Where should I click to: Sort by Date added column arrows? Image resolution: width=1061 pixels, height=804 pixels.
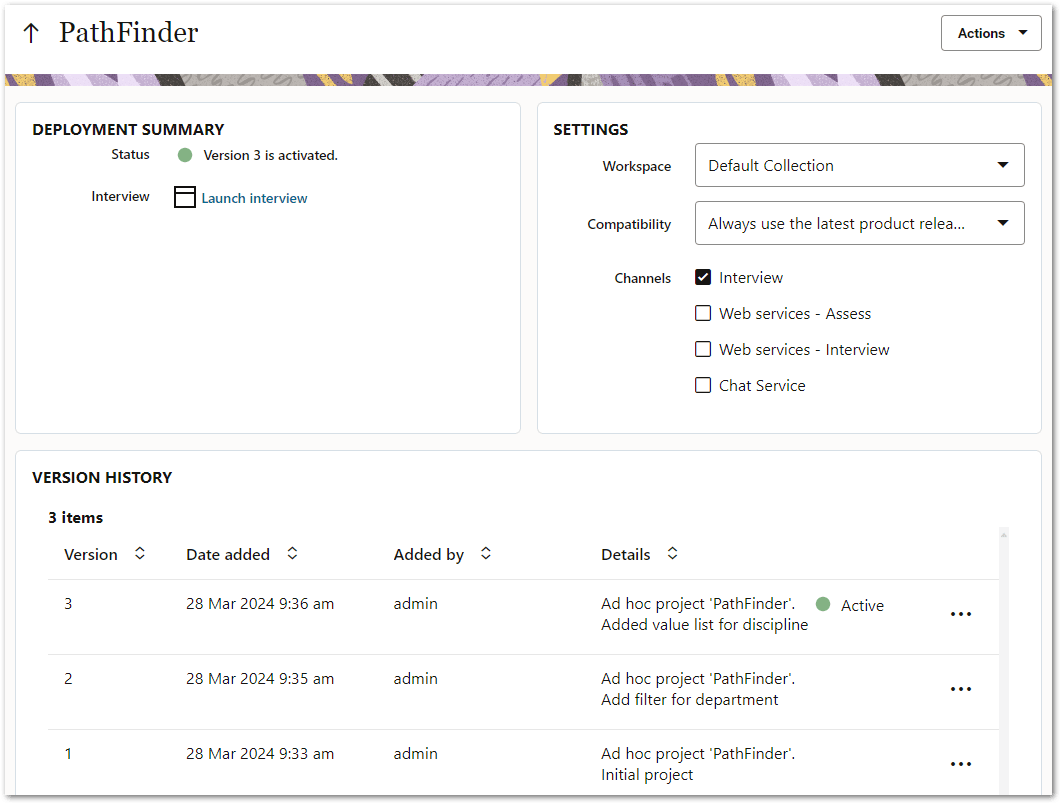pyautogui.click(x=292, y=554)
